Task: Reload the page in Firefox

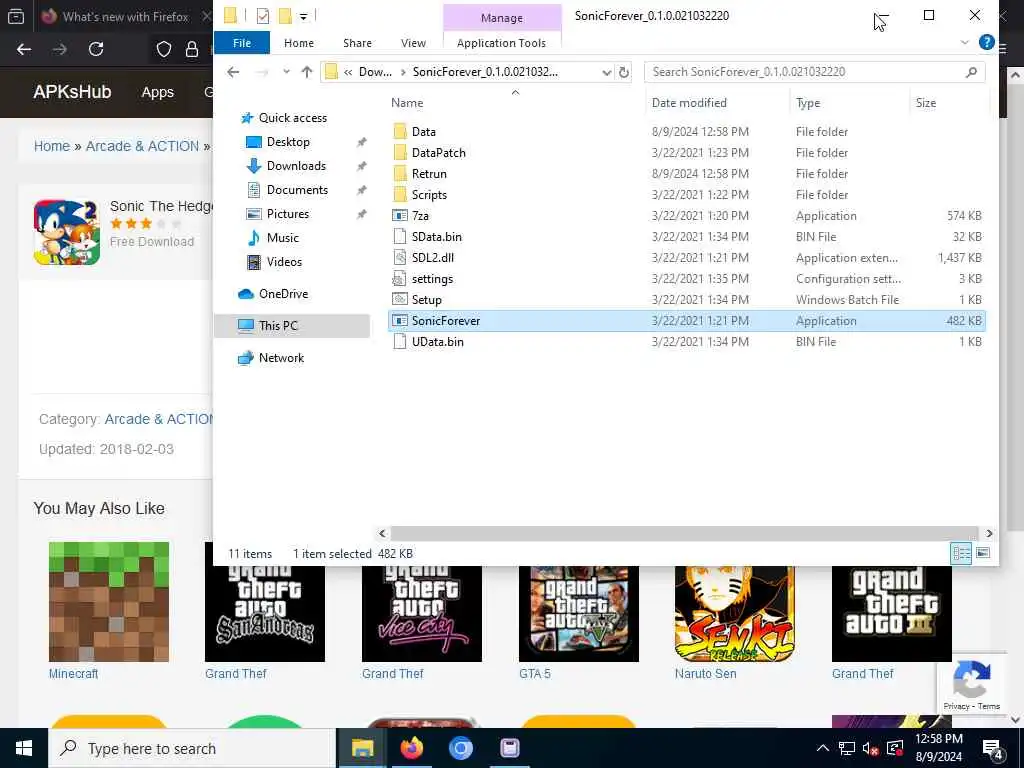Action: tap(96, 49)
